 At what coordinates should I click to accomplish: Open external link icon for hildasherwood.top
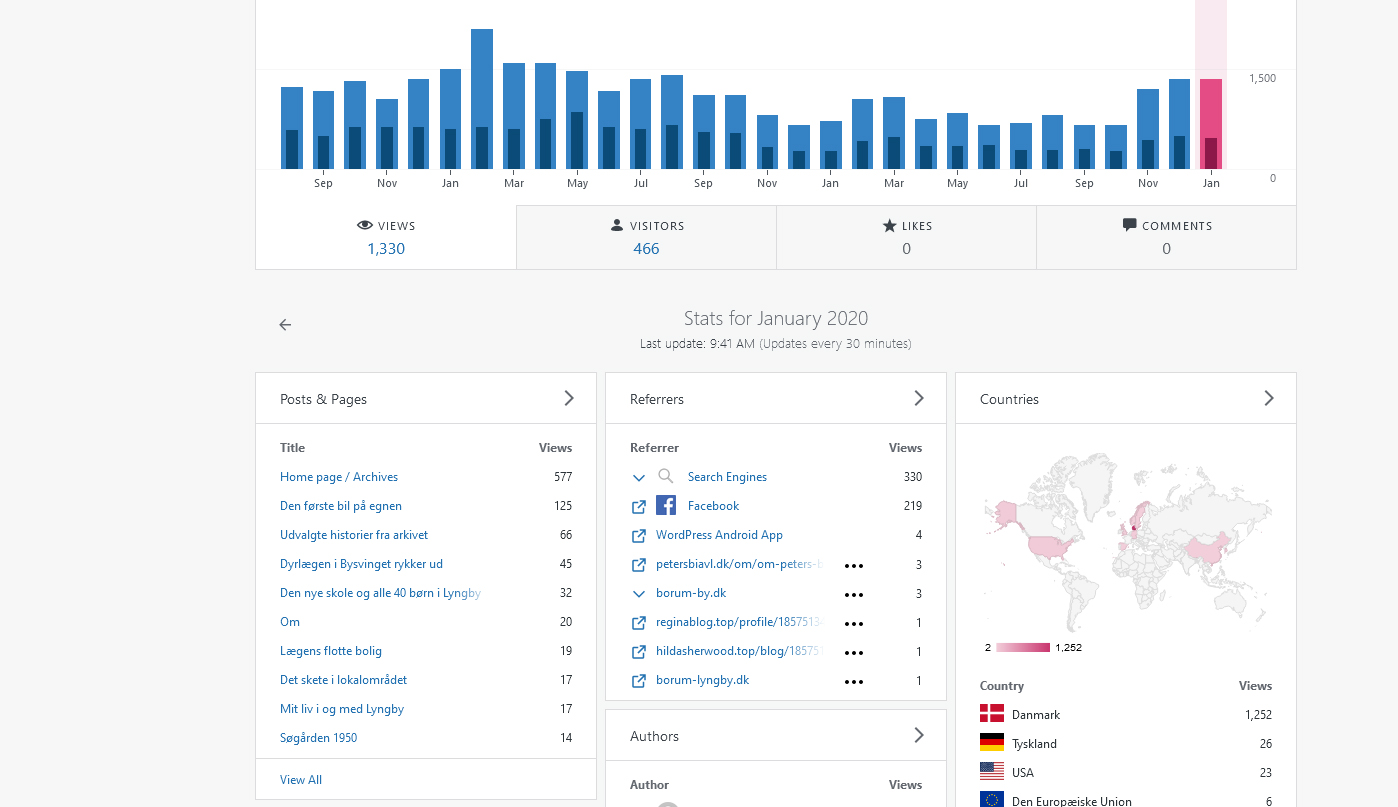click(x=639, y=652)
